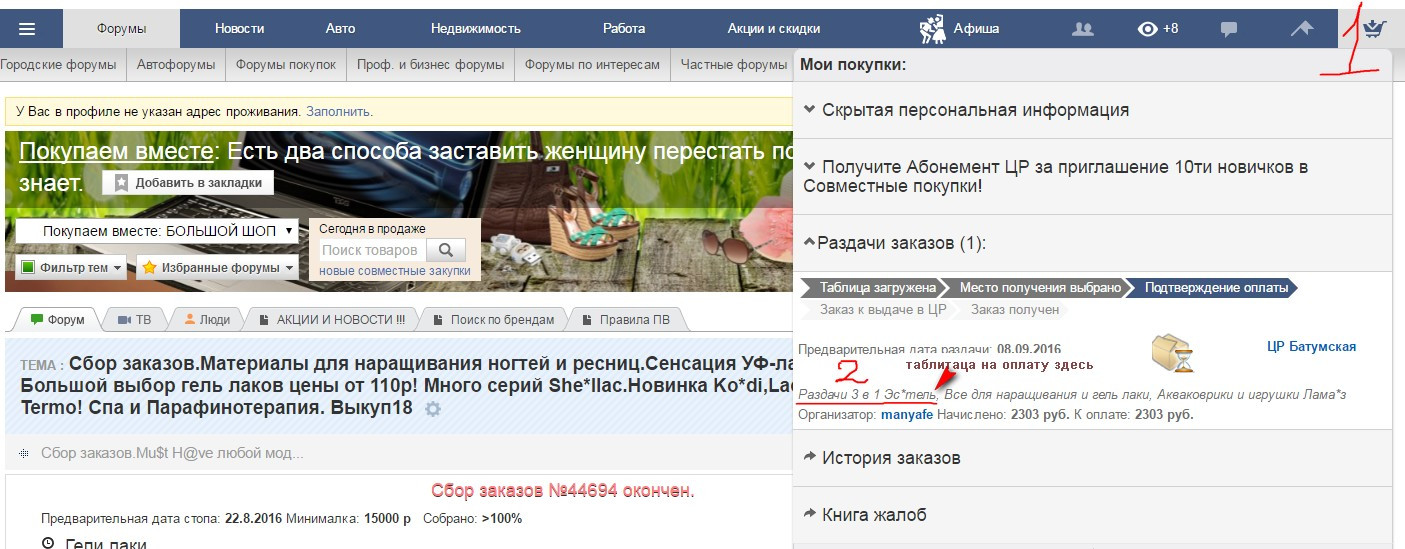Image resolution: width=1405 pixels, height=549 pixels.
Task: Click the clock icon near Гели лаки
Action: click(48, 544)
